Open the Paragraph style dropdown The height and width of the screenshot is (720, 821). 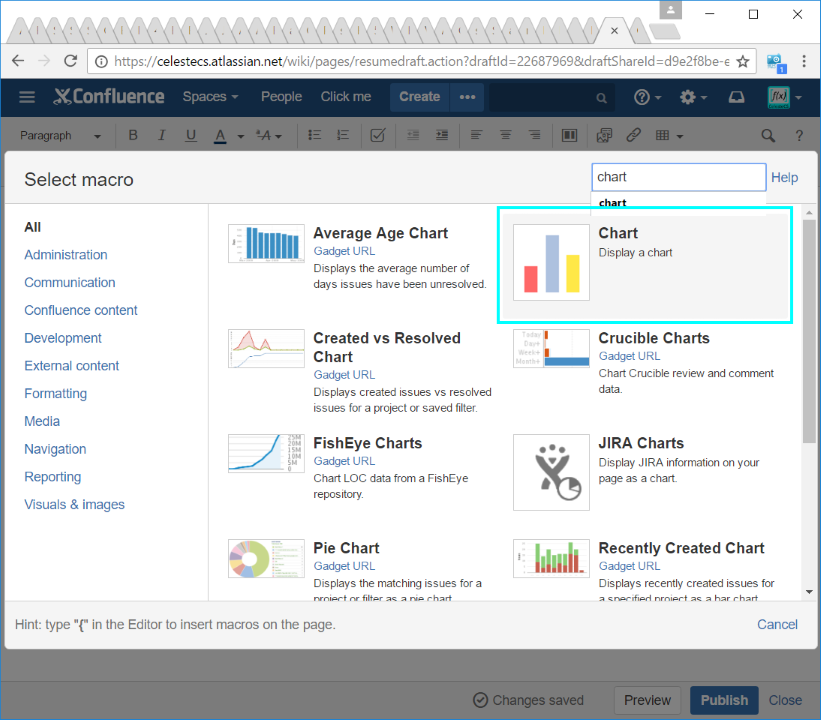(60, 136)
